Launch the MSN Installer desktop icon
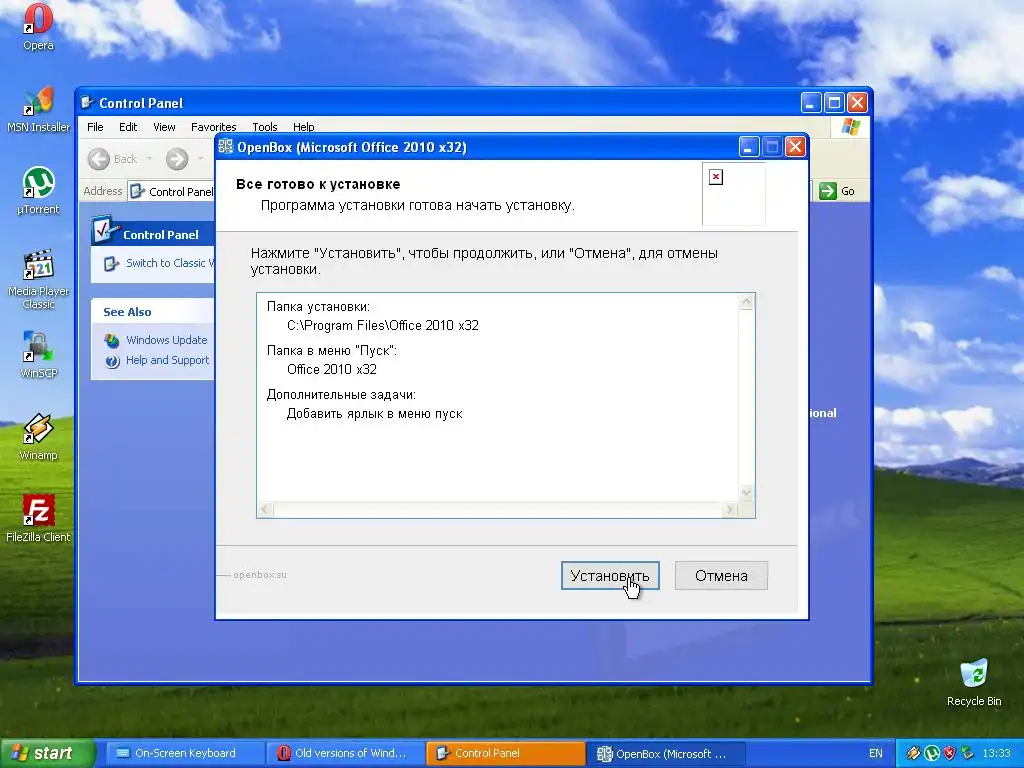The height and width of the screenshot is (768, 1024). pos(38,109)
